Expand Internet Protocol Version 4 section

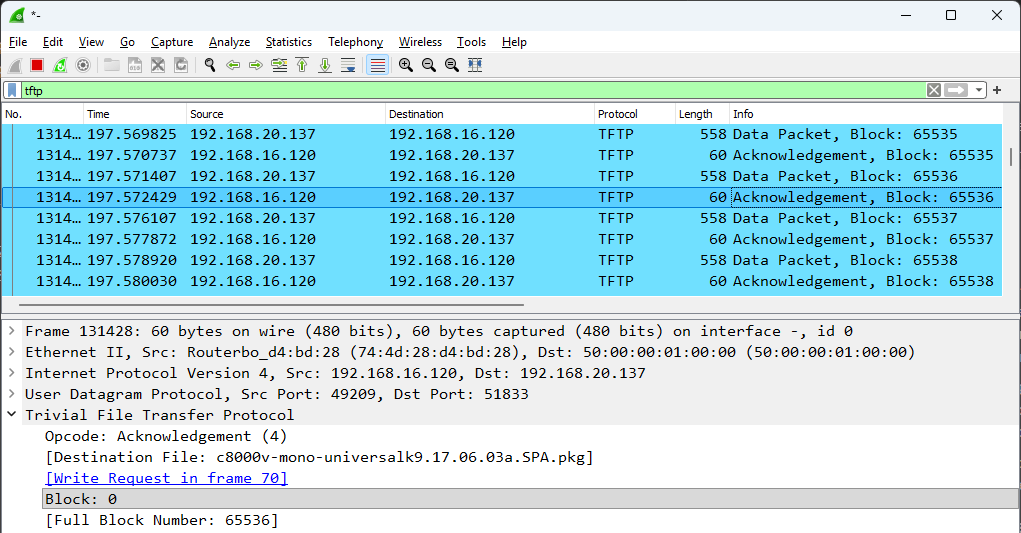coord(12,373)
